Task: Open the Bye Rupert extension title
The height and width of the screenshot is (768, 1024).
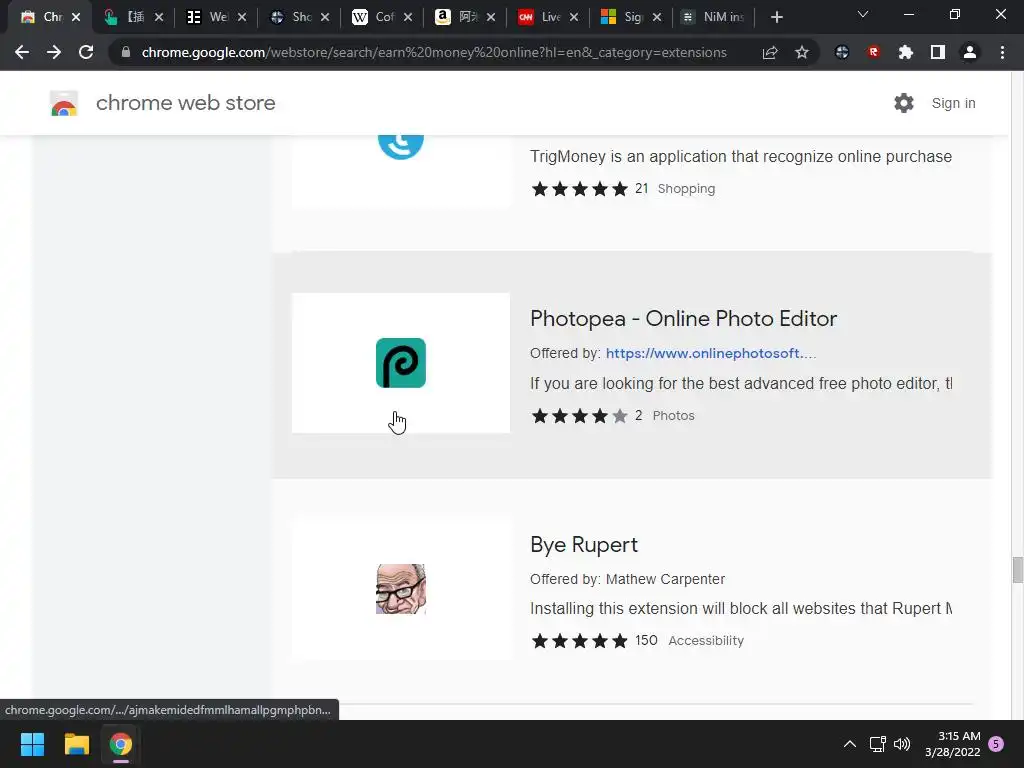Action: pyautogui.click(x=584, y=545)
